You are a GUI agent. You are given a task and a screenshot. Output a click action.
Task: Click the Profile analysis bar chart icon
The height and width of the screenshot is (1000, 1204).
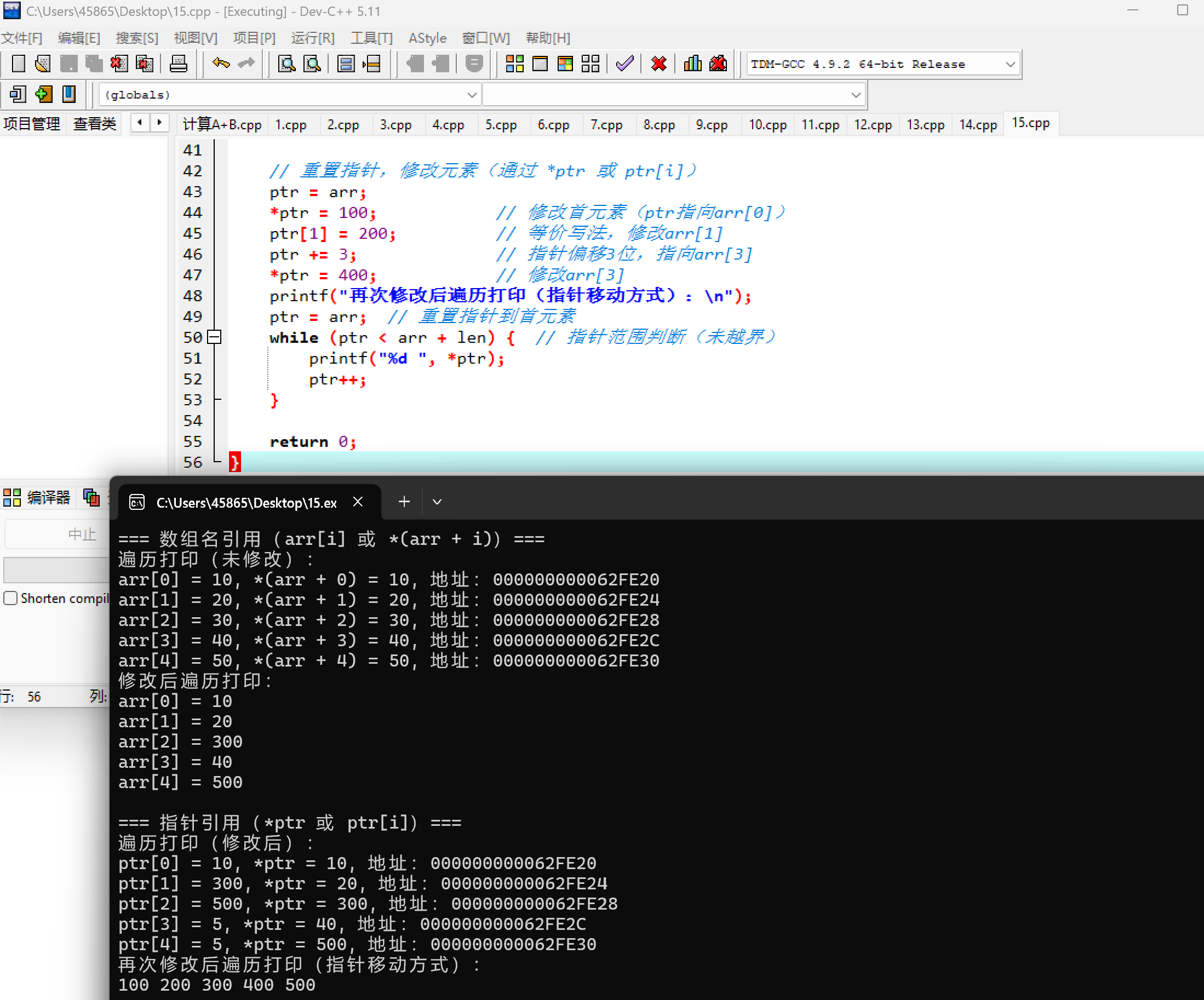tap(692, 64)
